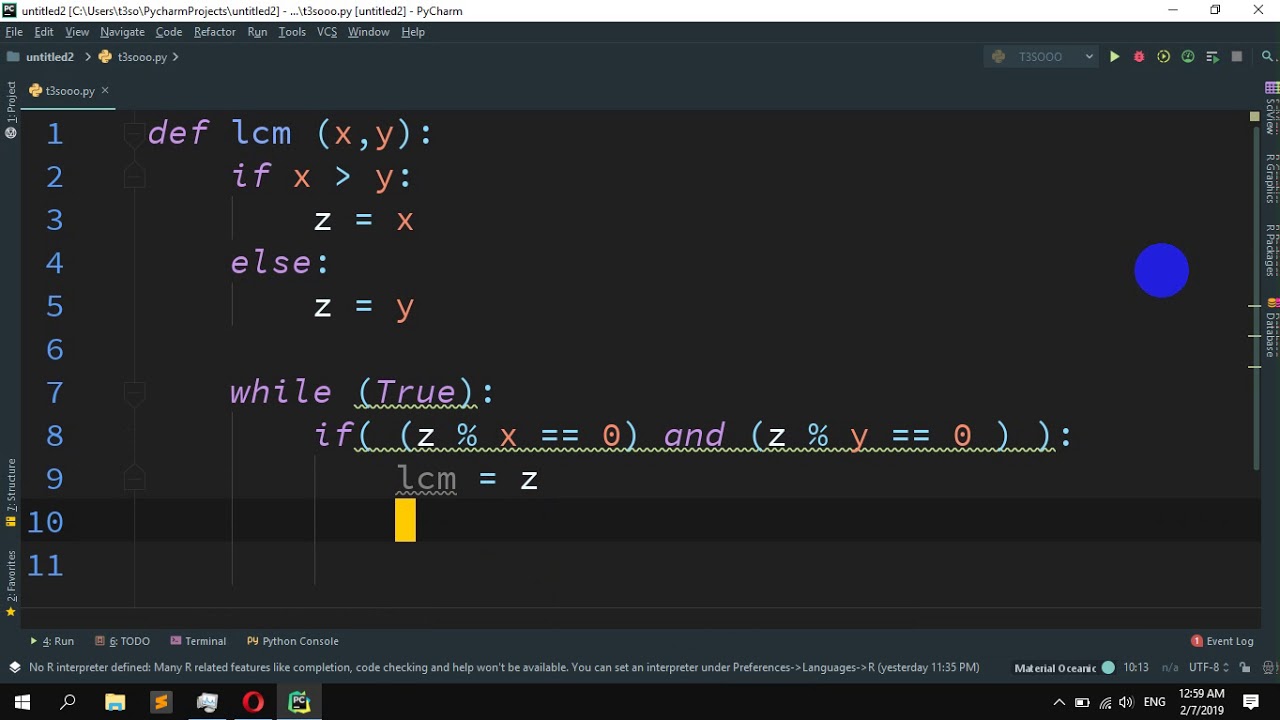This screenshot has height=720, width=1280.
Task: Click the R interpreter notification message
Action: 504,667
